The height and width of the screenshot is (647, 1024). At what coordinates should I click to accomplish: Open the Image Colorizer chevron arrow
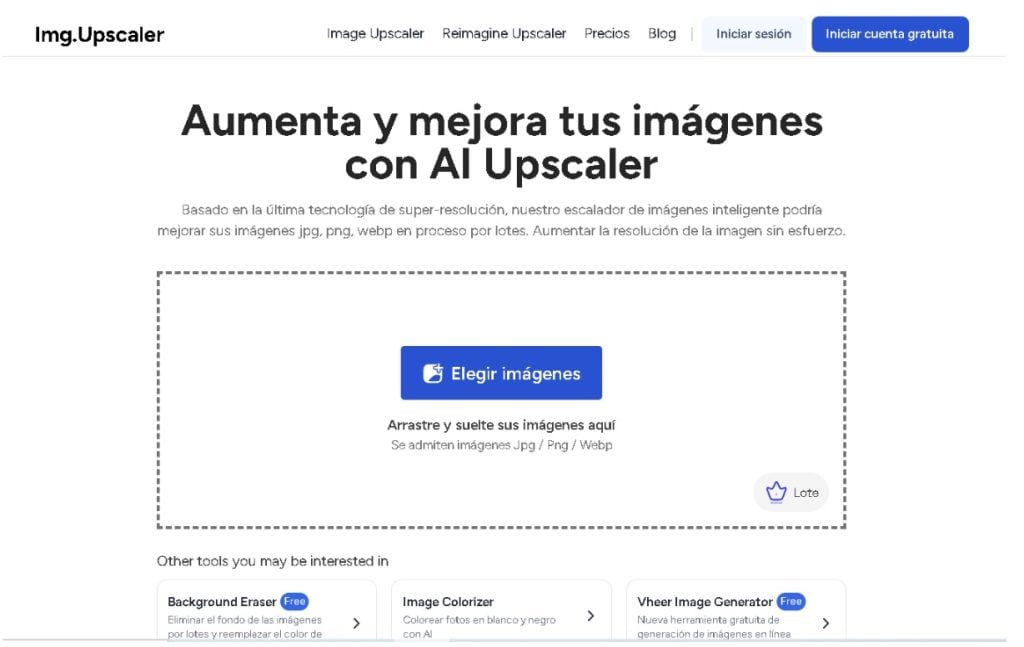pos(591,616)
